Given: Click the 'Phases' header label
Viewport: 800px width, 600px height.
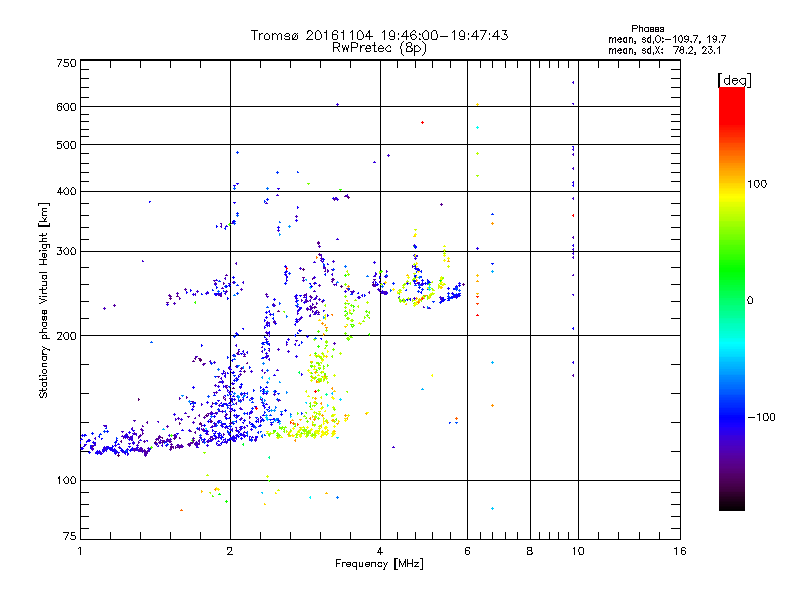Looking at the screenshot, I should (647, 29).
